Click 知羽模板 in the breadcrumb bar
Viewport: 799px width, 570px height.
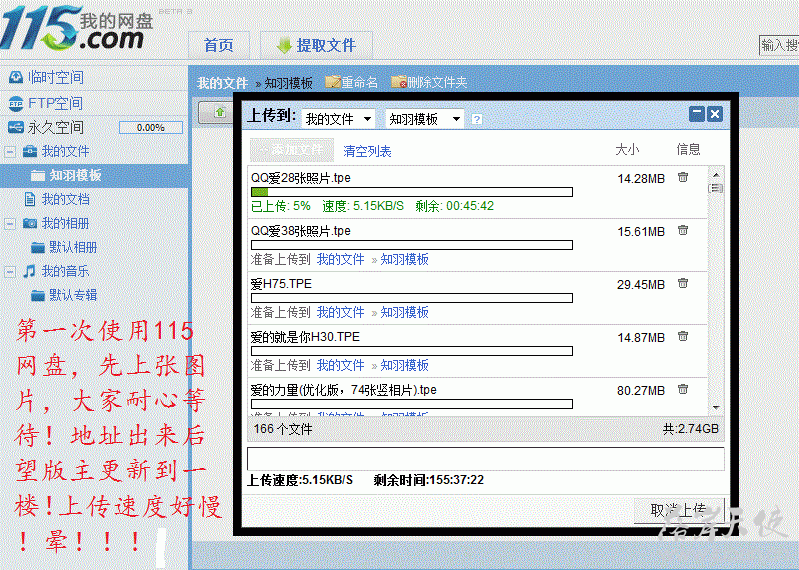pyautogui.click(x=288, y=83)
